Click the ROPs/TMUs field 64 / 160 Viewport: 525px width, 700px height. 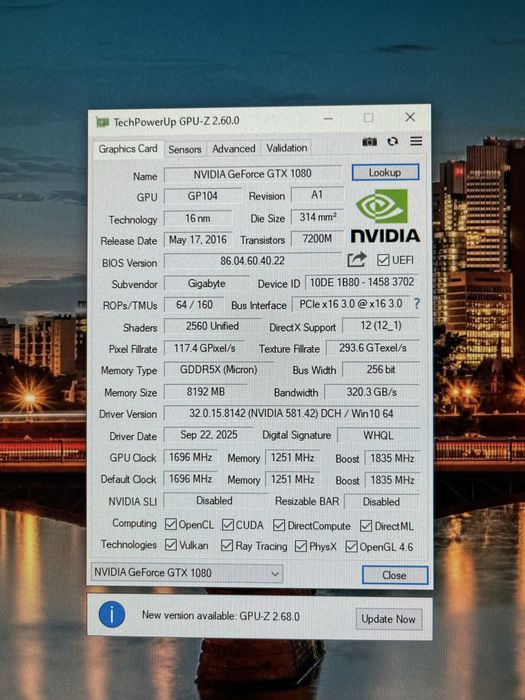pos(195,305)
